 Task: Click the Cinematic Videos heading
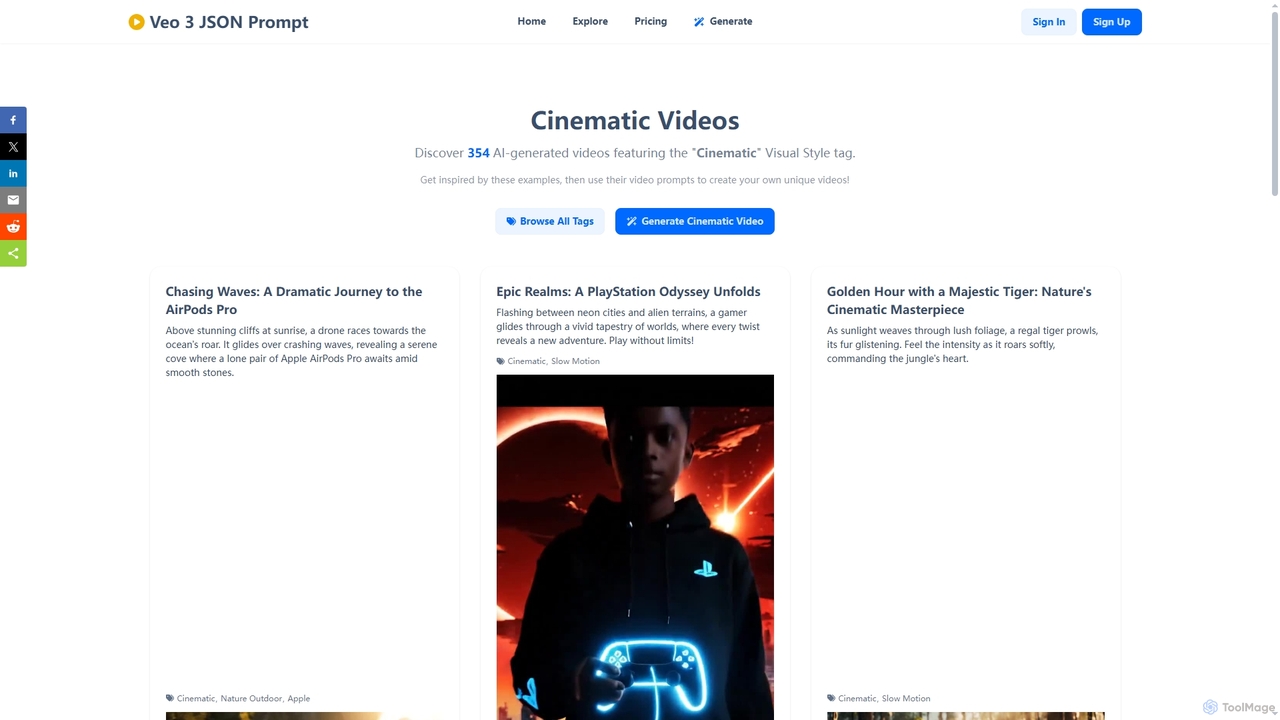click(635, 120)
